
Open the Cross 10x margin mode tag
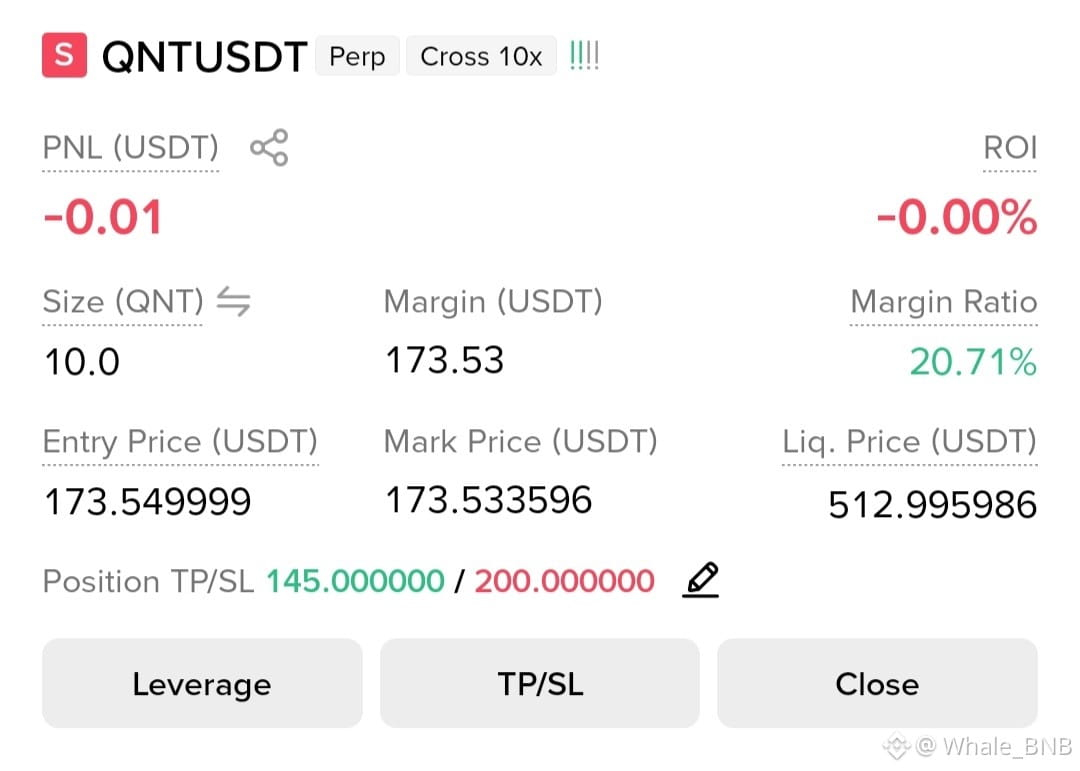point(481,56)
